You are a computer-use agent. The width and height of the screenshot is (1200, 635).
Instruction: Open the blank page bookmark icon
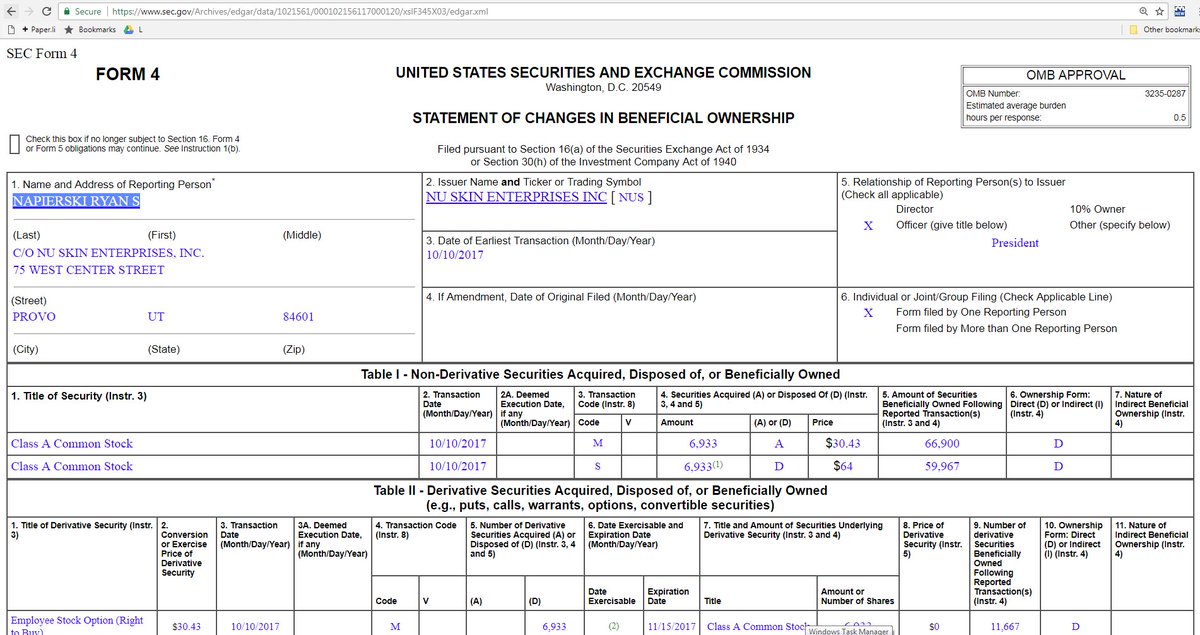9,30
